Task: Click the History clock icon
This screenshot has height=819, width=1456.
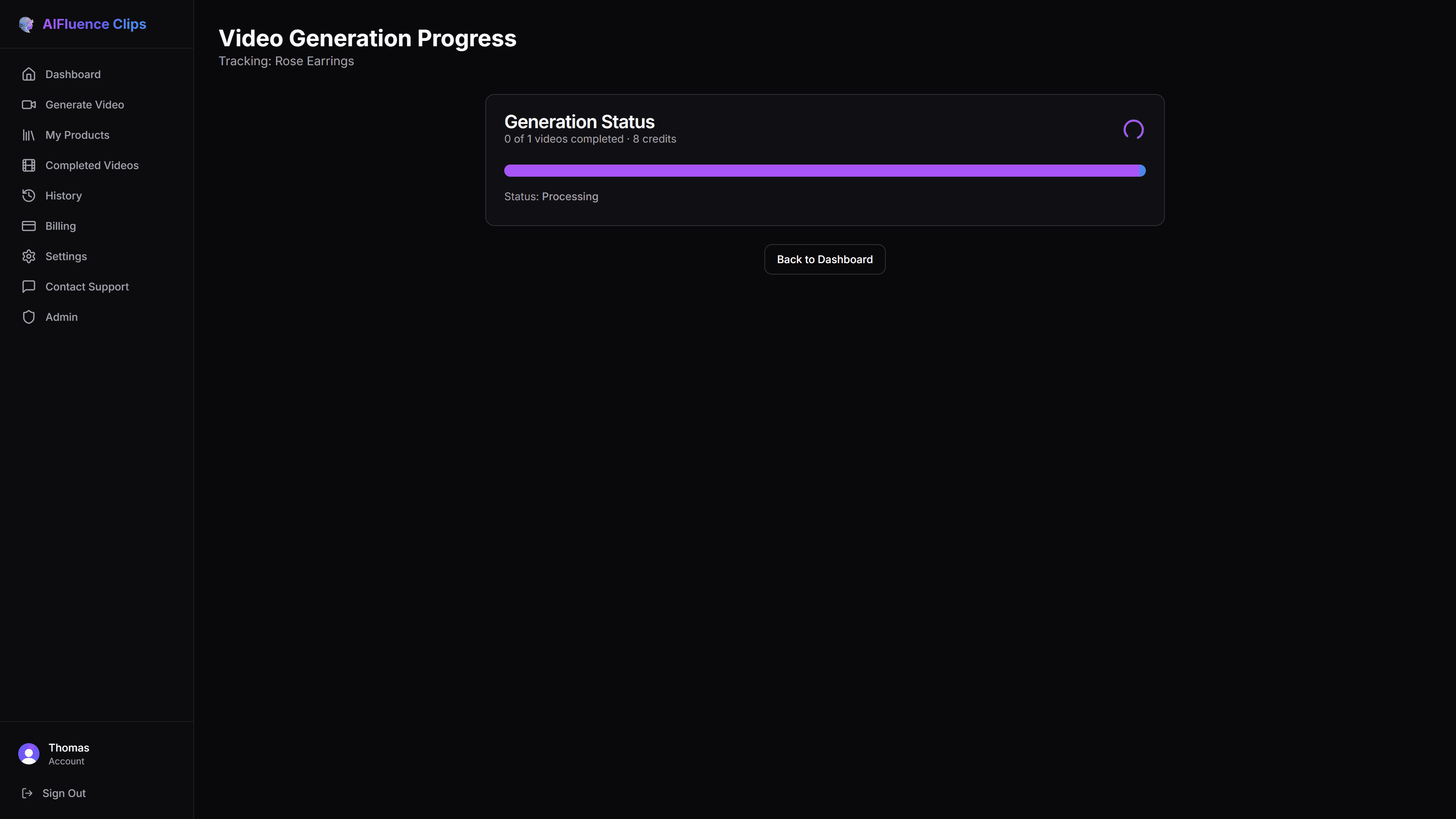Action: point(29,196)
